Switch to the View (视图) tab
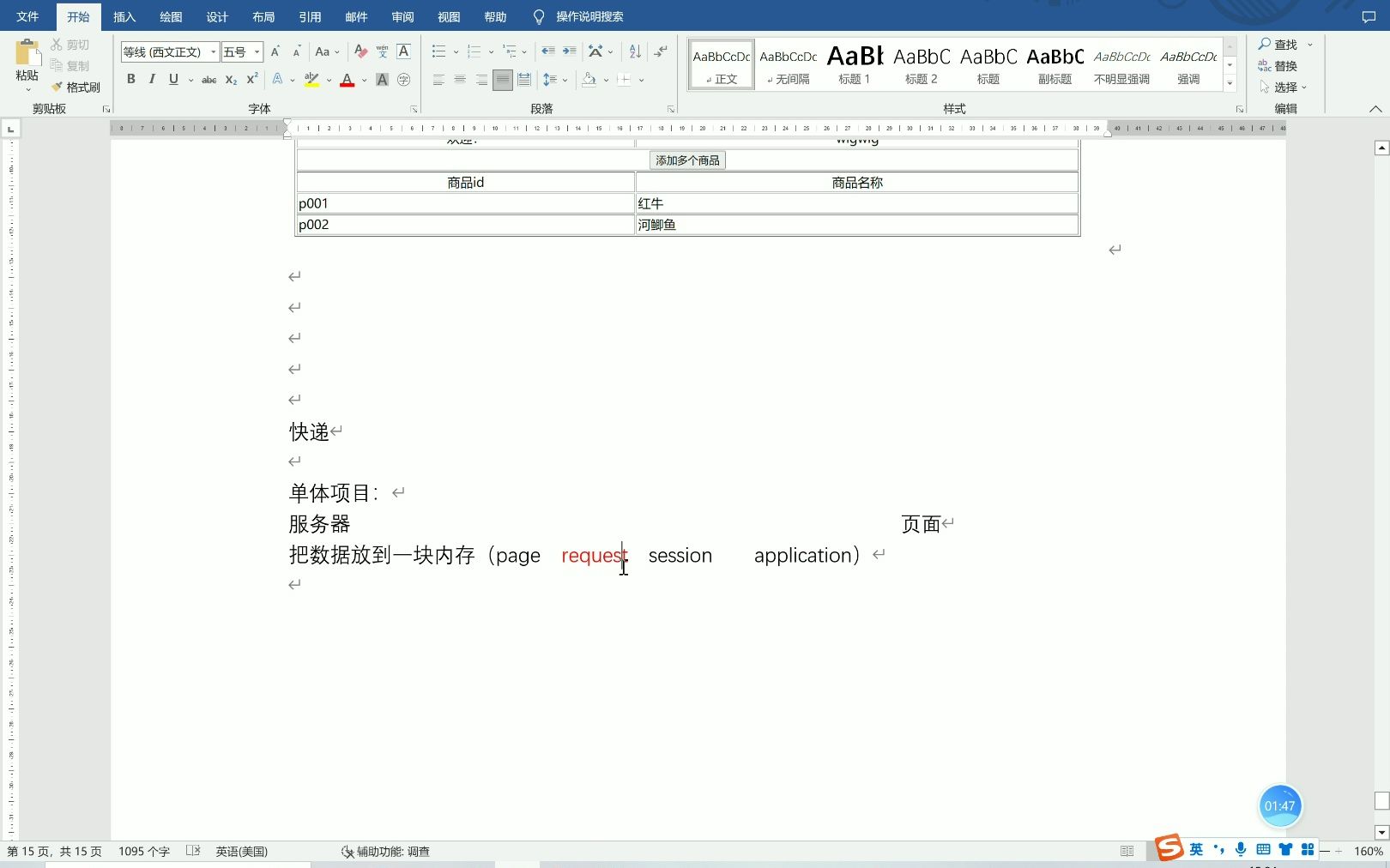Viewport: 1390px width, 868px height. coord(449,16)
